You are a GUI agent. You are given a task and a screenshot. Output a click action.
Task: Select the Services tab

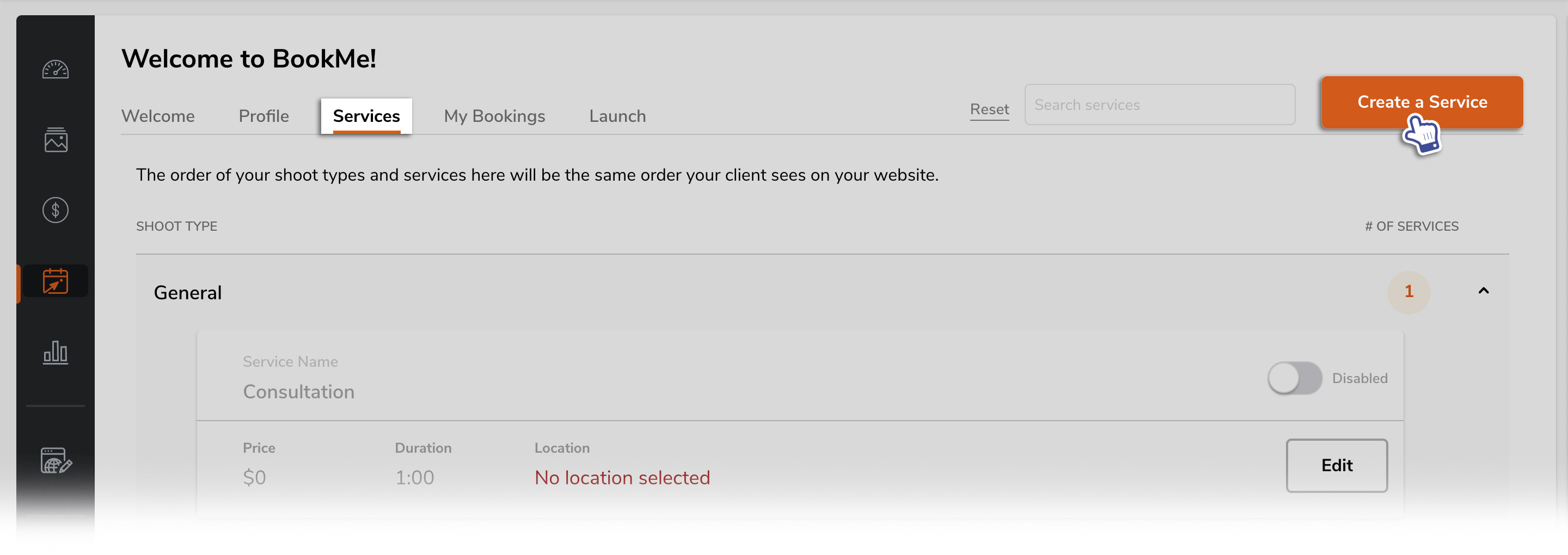(x=366, y=116)
